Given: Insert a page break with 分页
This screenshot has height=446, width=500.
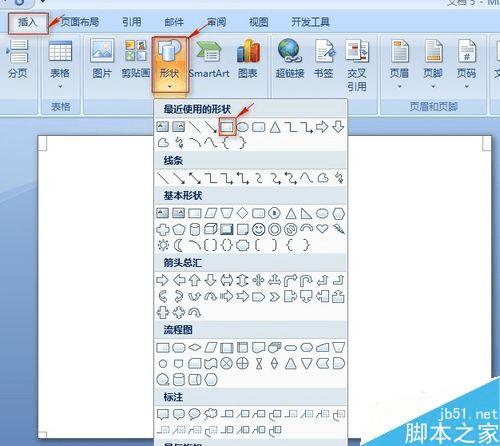Looking at the screenshot, I should (18, 59).
